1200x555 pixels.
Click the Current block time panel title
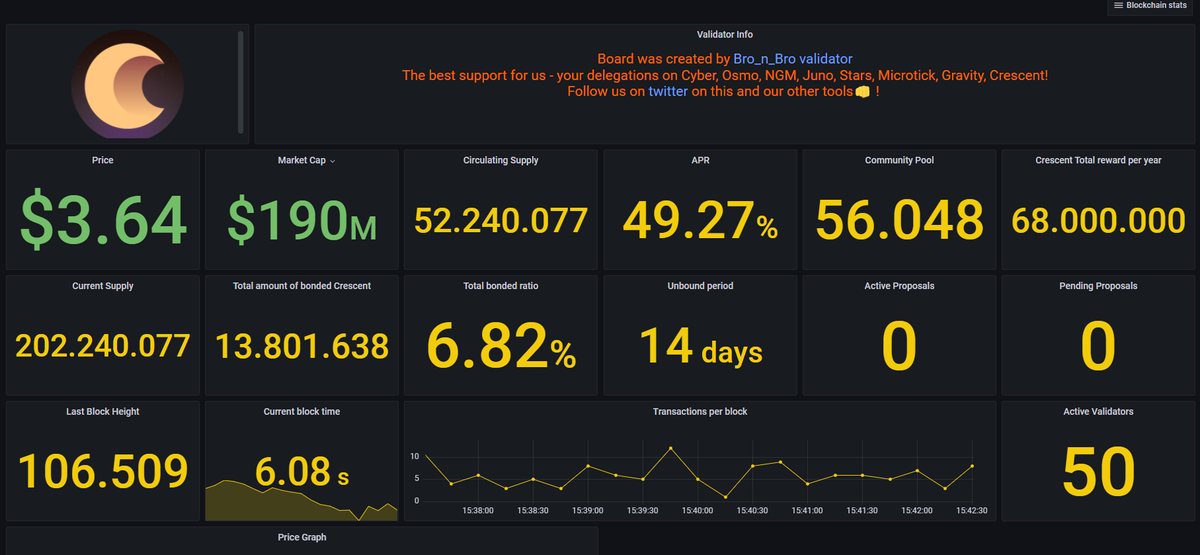[x=301, y=411]
